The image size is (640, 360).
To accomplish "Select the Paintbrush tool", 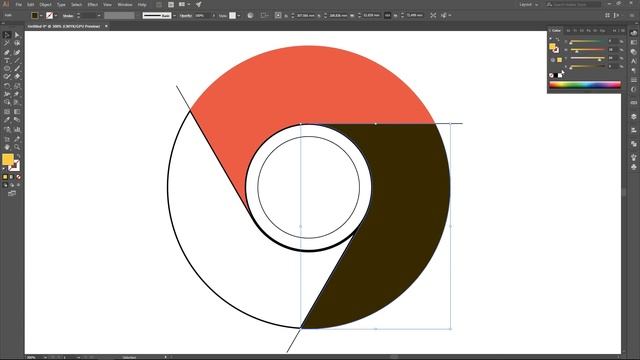I will click(x=17, y=69).
